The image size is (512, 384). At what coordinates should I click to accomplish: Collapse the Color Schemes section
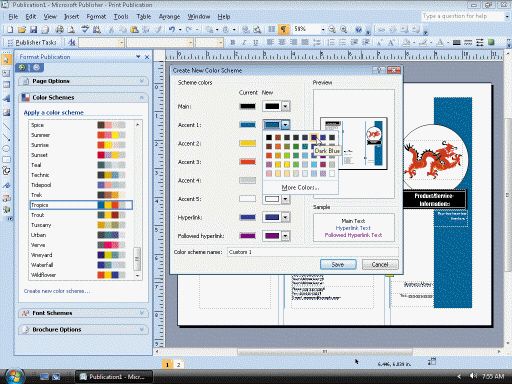pos(83,97)
